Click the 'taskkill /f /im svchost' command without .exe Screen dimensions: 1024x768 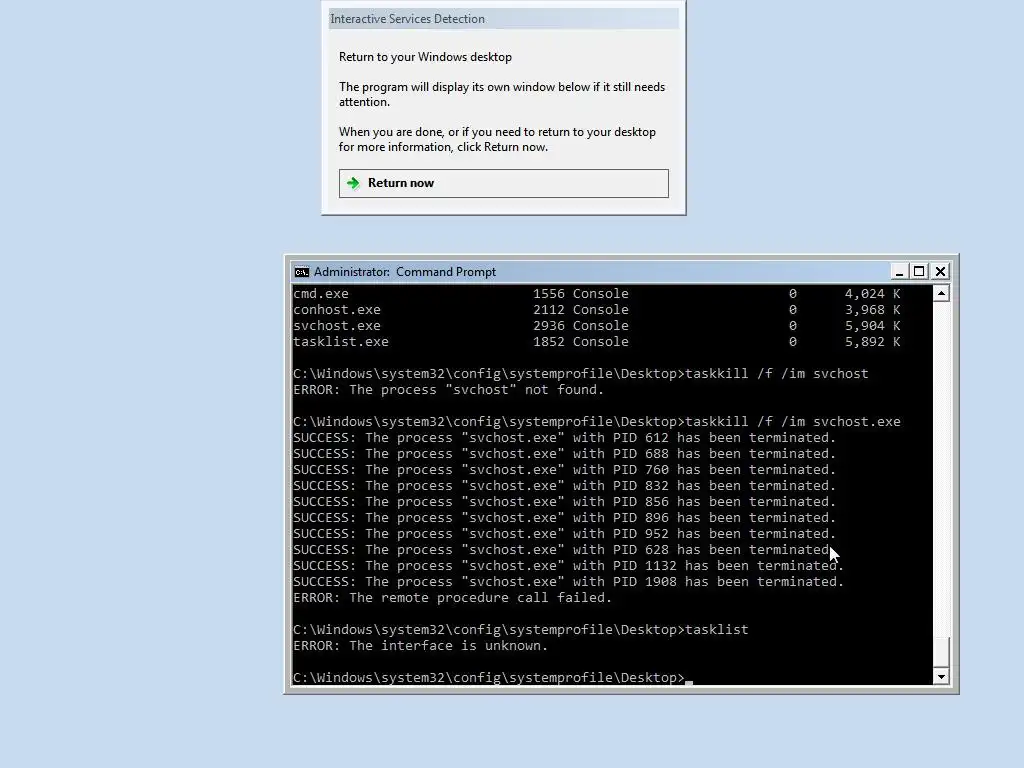(x=581, y=374)
